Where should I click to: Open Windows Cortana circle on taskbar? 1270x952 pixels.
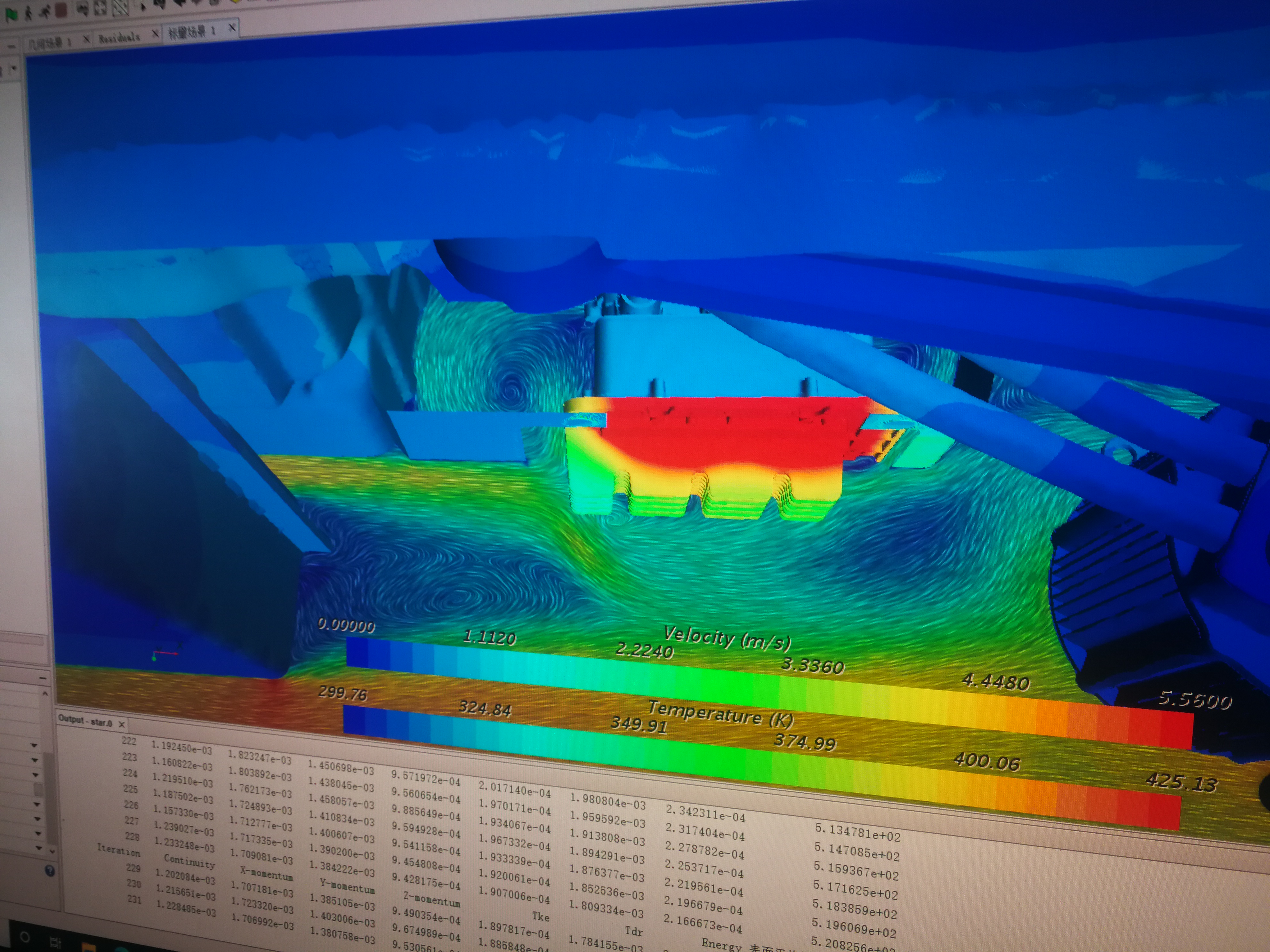point(25,937)
